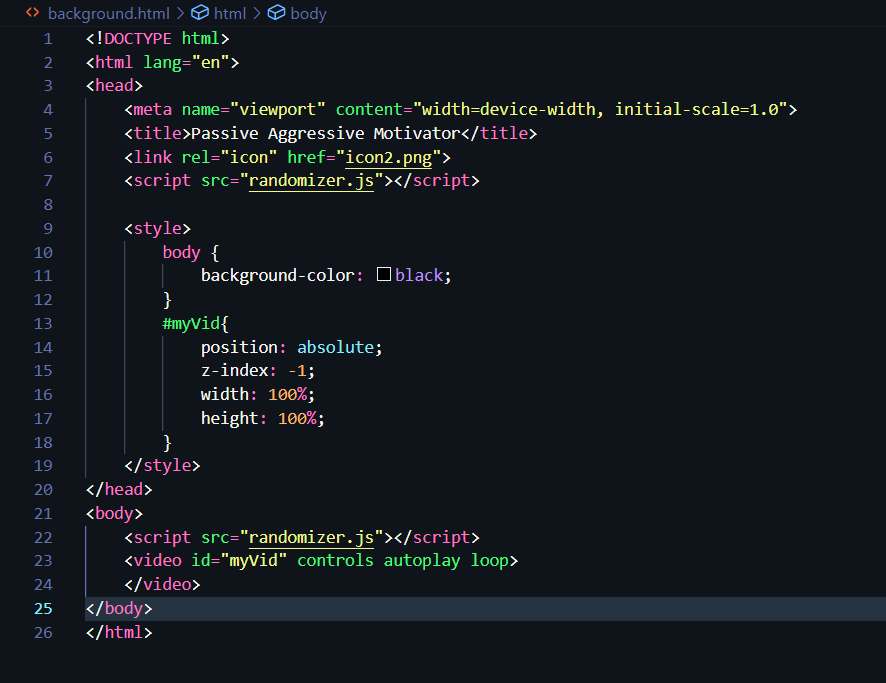Click the autoplay attribute
886x683 pixels.
(422, 560)
